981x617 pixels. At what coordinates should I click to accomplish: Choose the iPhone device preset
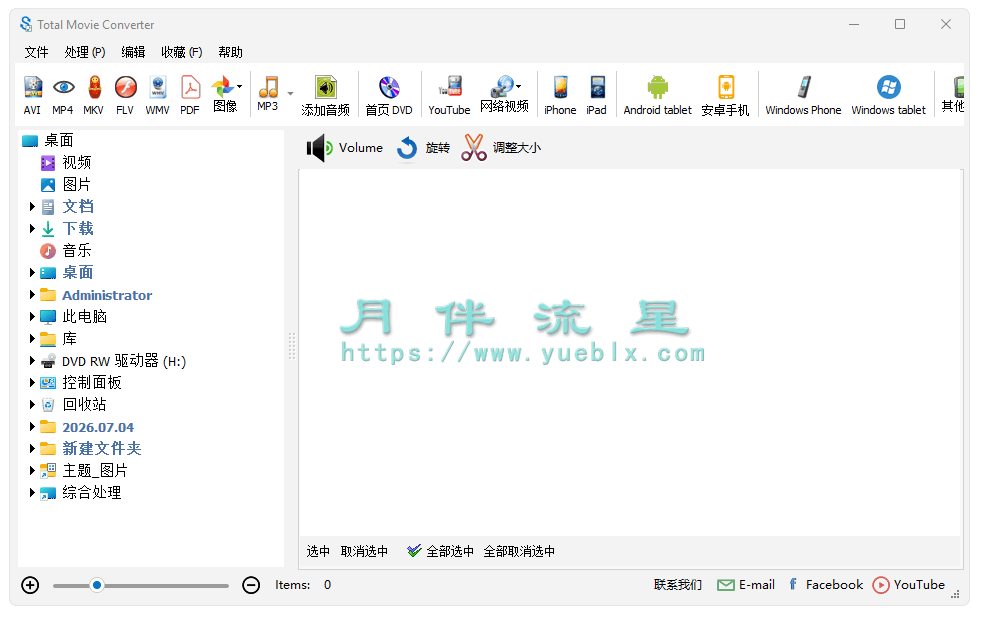(x=560, y=96)
